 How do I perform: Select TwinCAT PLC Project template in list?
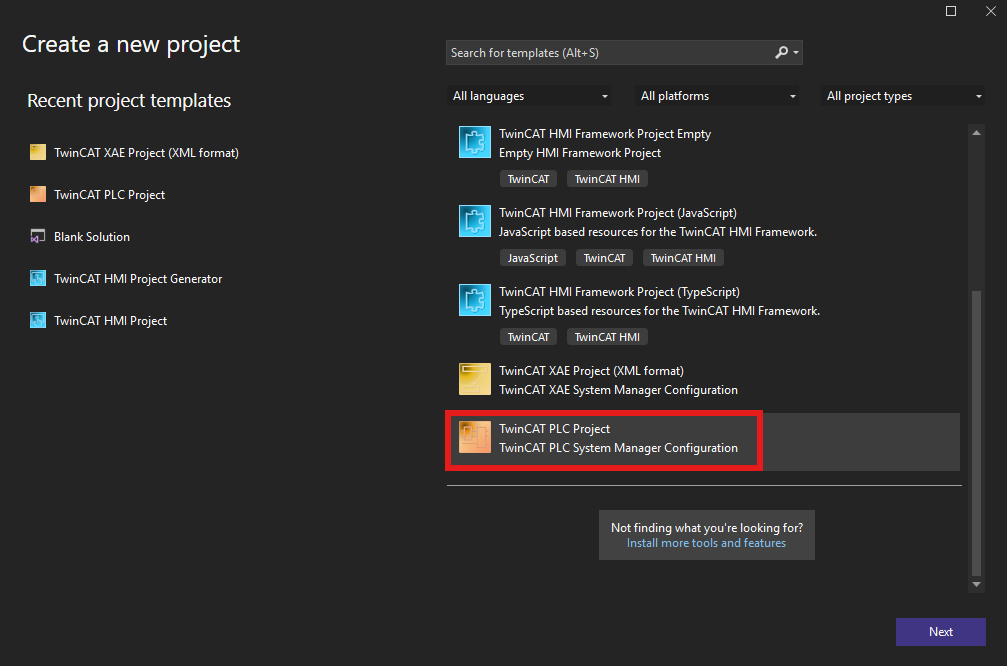(x=703, y=441)
